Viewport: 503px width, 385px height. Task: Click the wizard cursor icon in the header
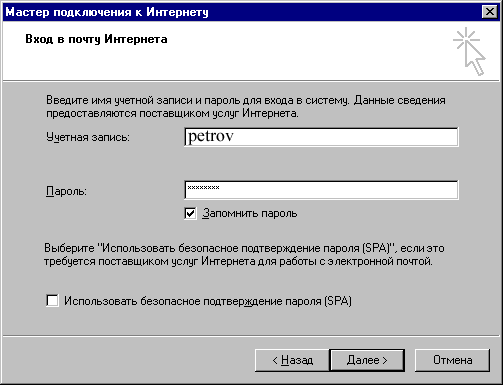469,52
